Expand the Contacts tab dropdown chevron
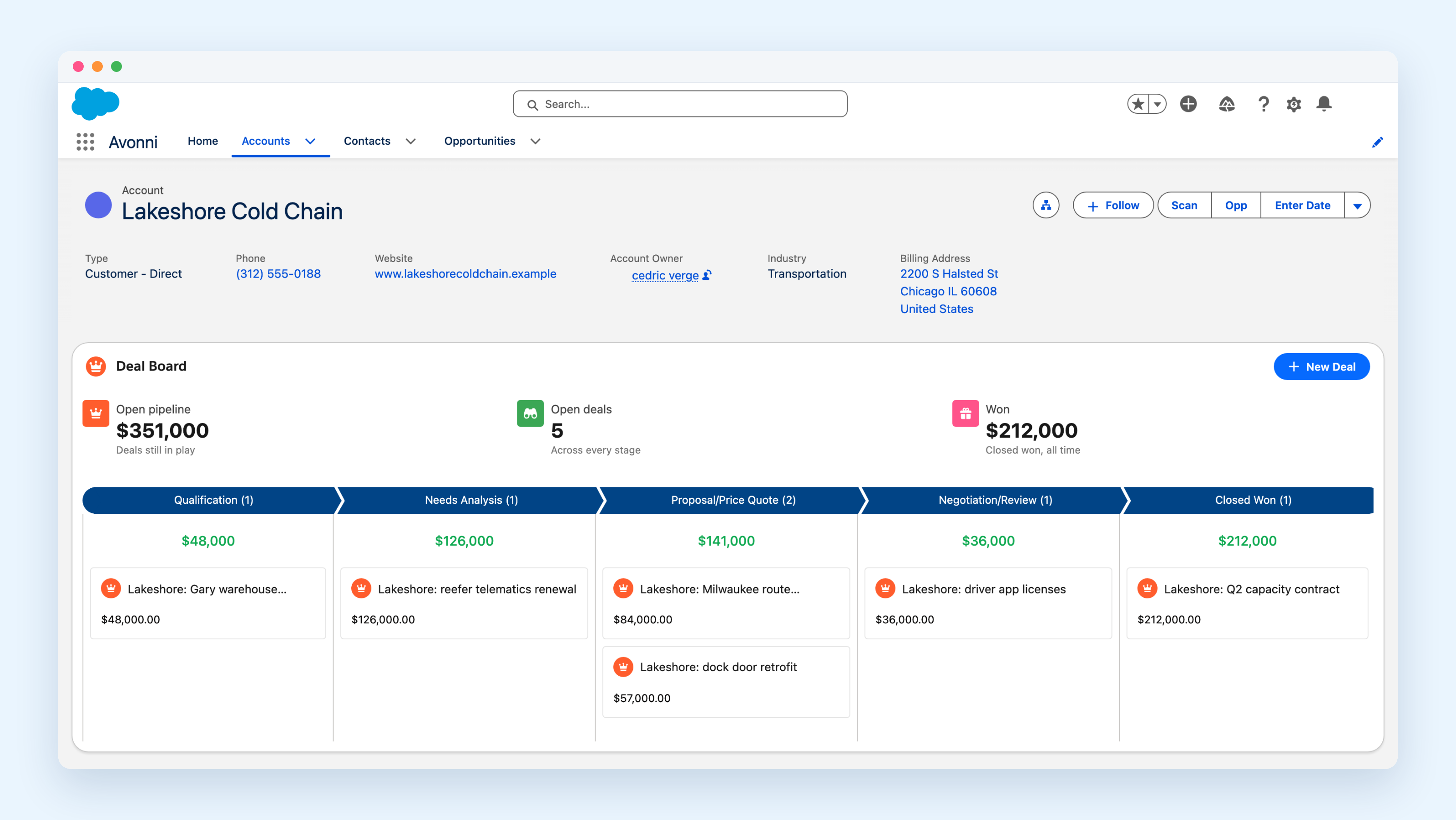 [411, 141]
